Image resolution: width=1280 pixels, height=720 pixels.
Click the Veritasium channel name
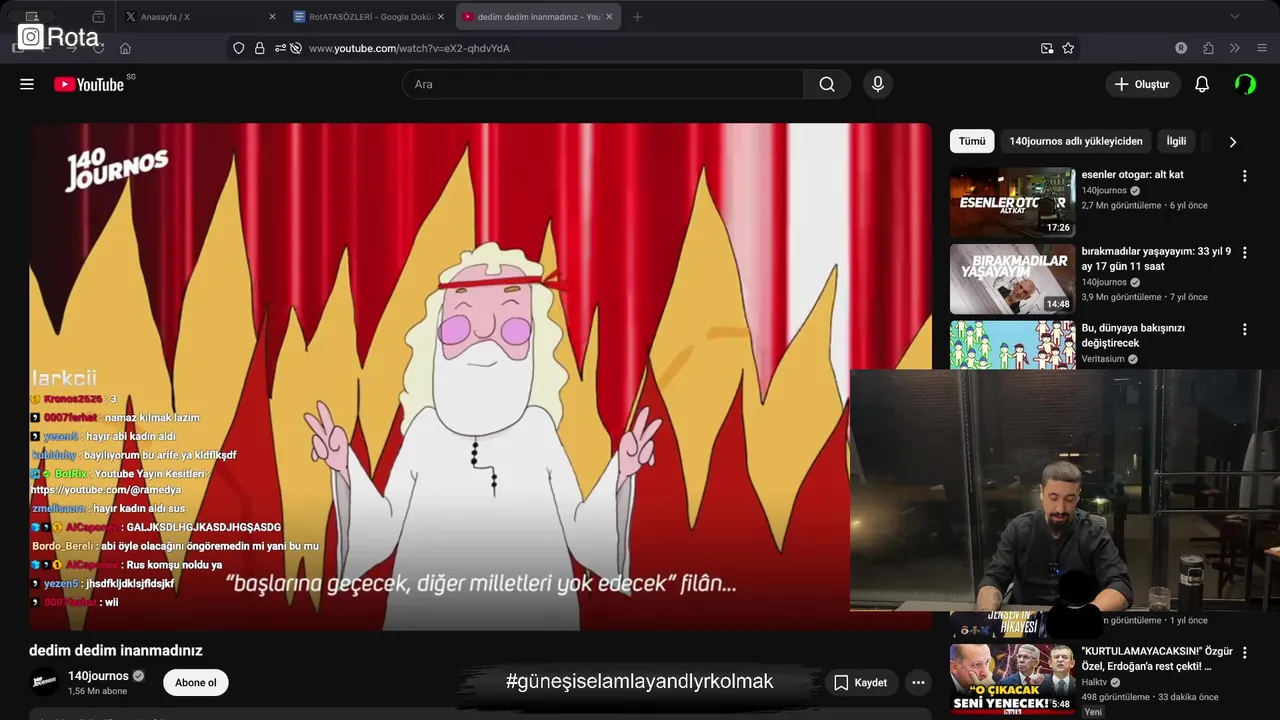point(1104,358)
